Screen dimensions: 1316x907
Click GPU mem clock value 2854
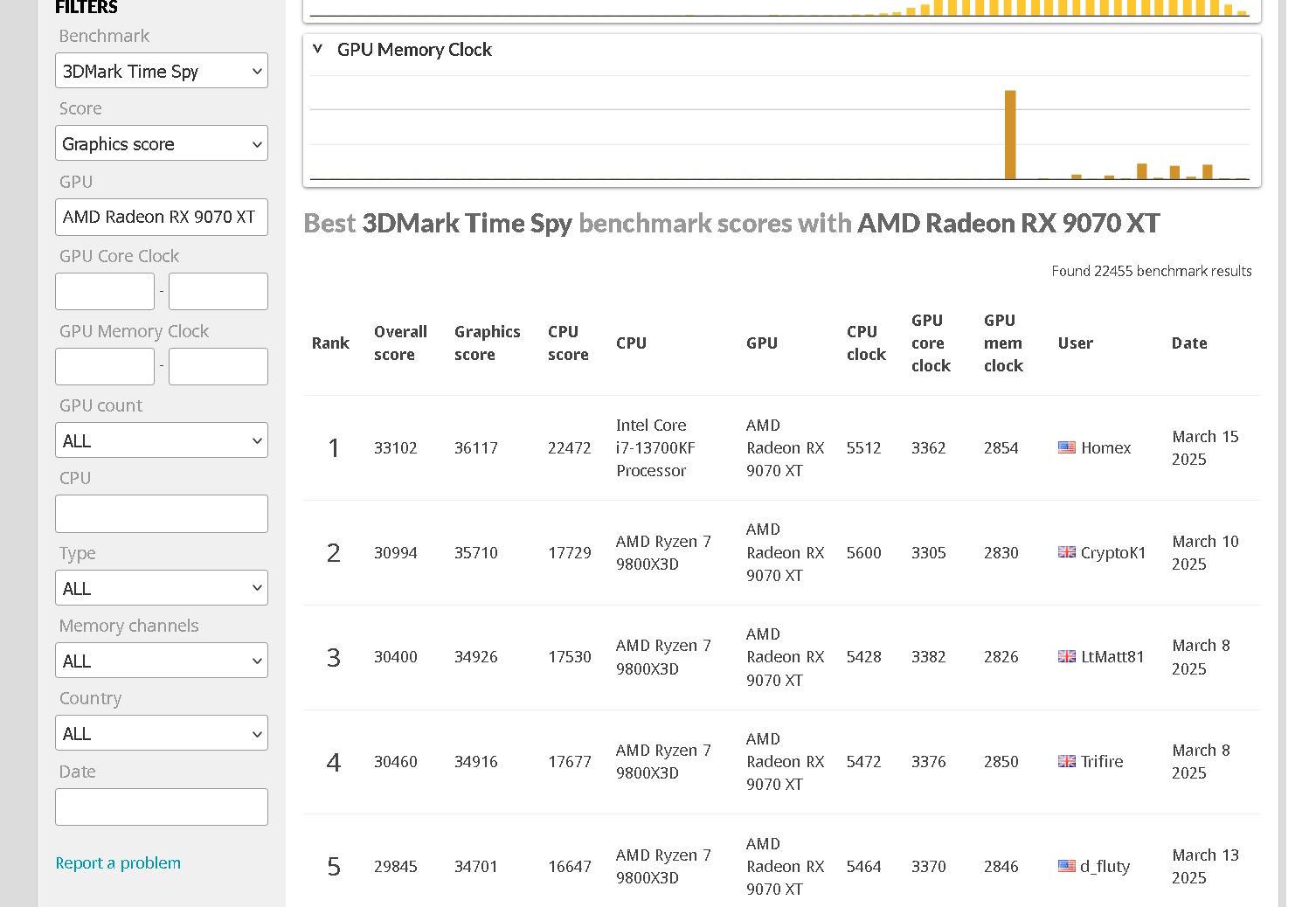pyautogui.click(x=1001, y=447)
